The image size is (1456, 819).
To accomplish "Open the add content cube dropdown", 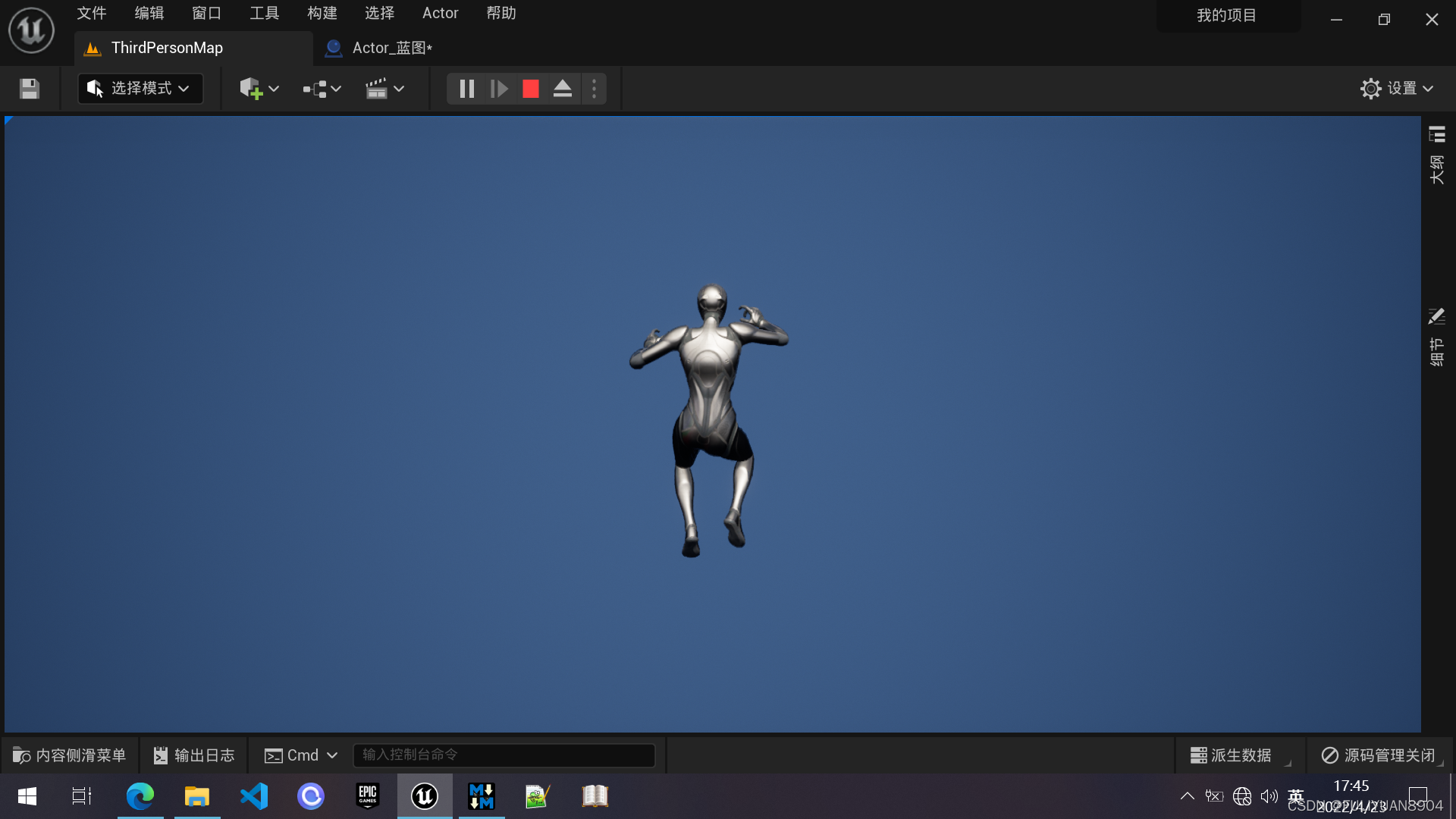I will [x=259, y=89].
